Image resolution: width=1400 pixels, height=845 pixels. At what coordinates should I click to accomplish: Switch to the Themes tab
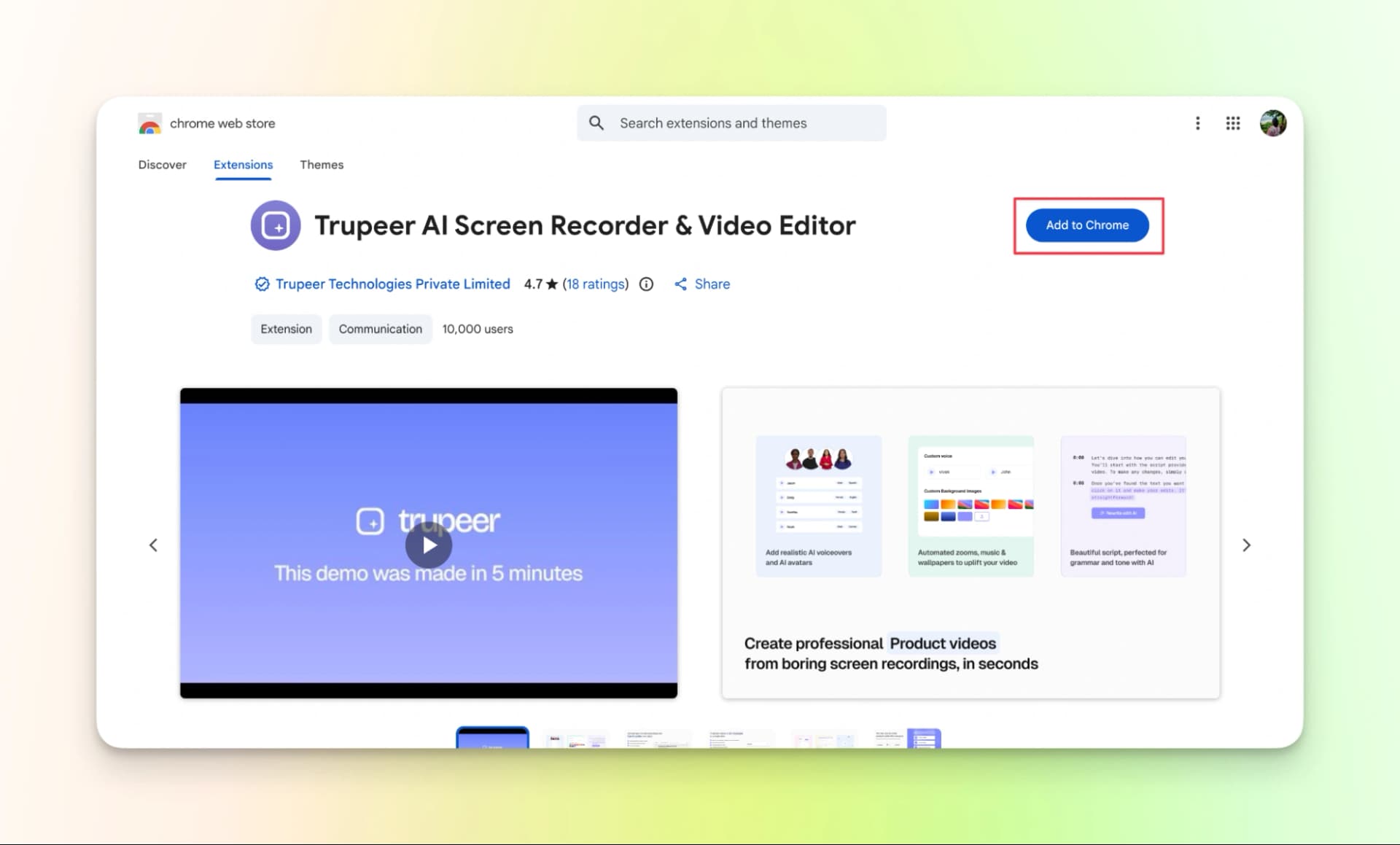(322, 165)
